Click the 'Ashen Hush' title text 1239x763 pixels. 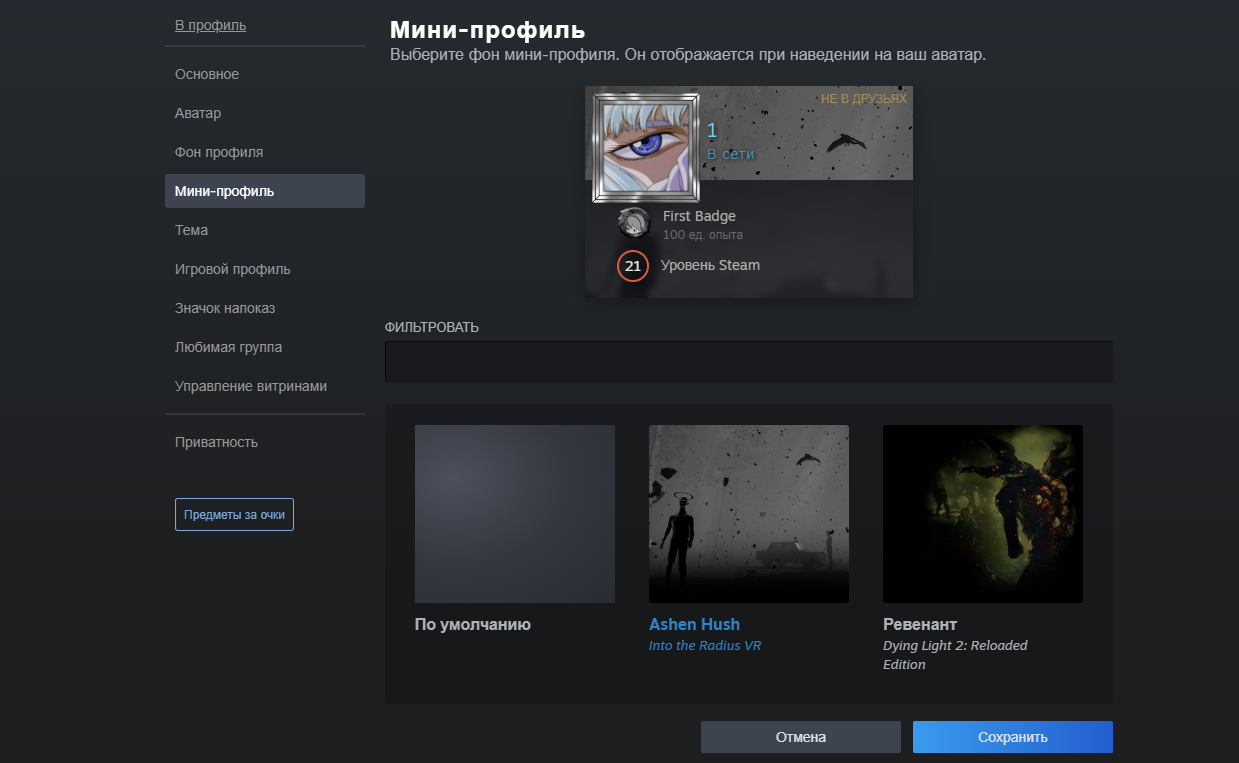pyautogui.click(x=694, y=624)
